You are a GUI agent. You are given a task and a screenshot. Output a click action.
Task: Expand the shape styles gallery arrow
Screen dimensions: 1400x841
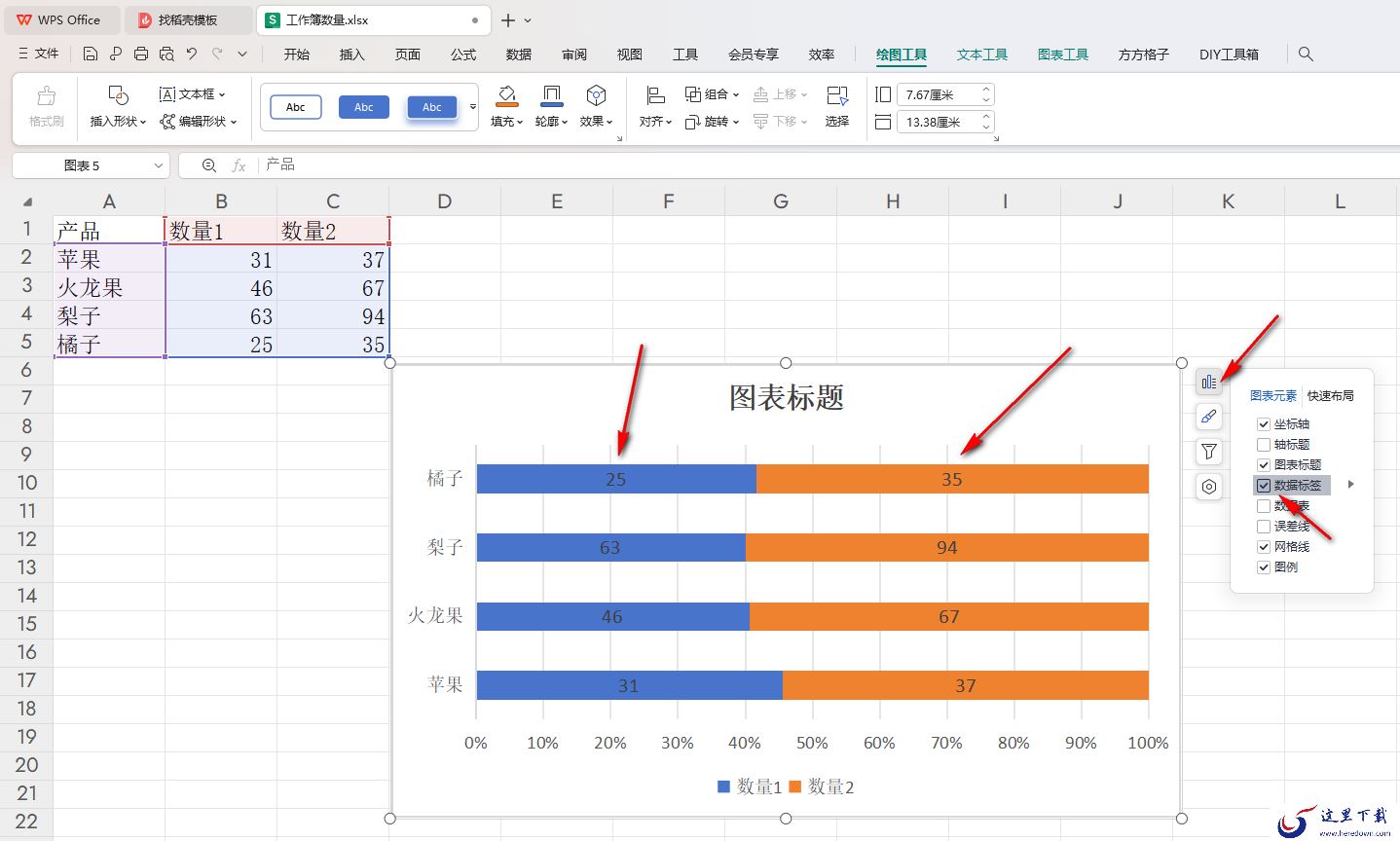[473, 107]
